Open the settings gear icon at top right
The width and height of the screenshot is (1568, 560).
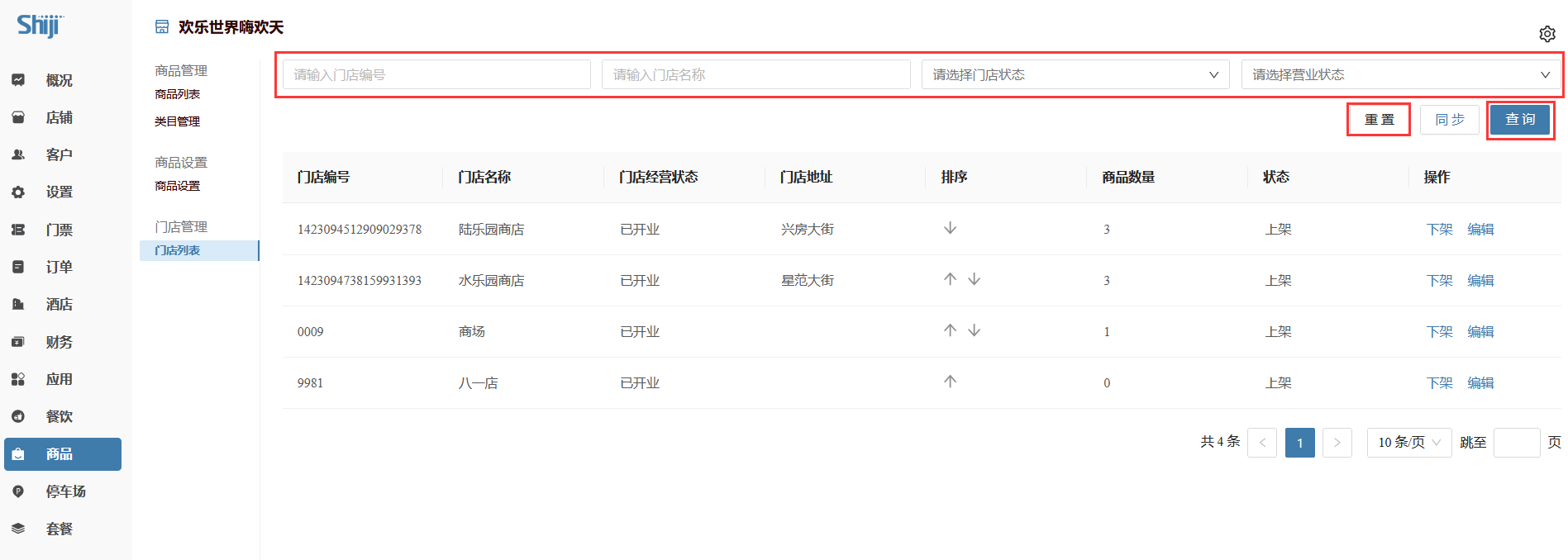pos(1547,34)
